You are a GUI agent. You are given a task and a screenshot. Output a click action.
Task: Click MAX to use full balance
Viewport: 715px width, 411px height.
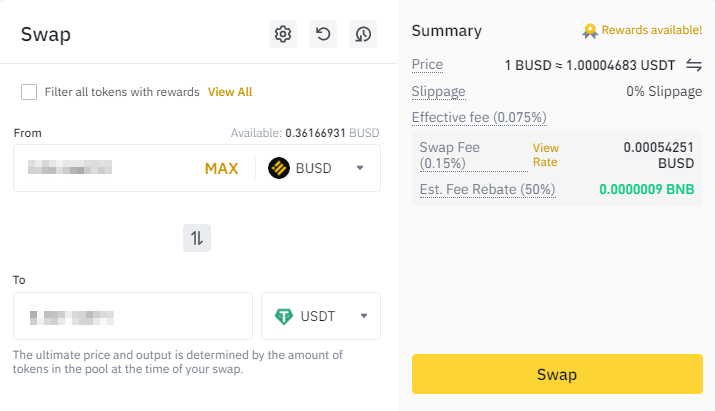pyautogui.click(x=221, y=168)
